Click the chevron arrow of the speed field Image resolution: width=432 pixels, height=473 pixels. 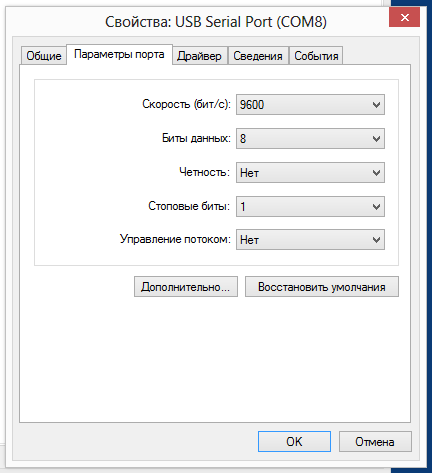tap(376, 105)
